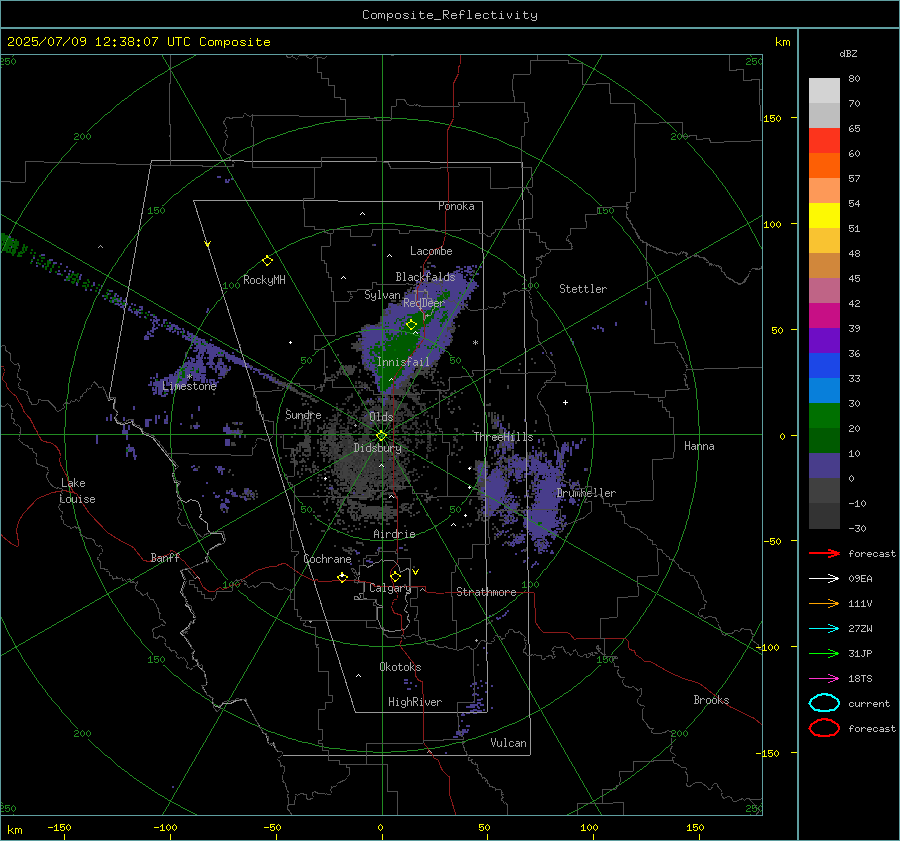This screenshot has height=841, width=900.
Task: Click the 20 dBZ green color swatch
Action: (x=824, y=416)
